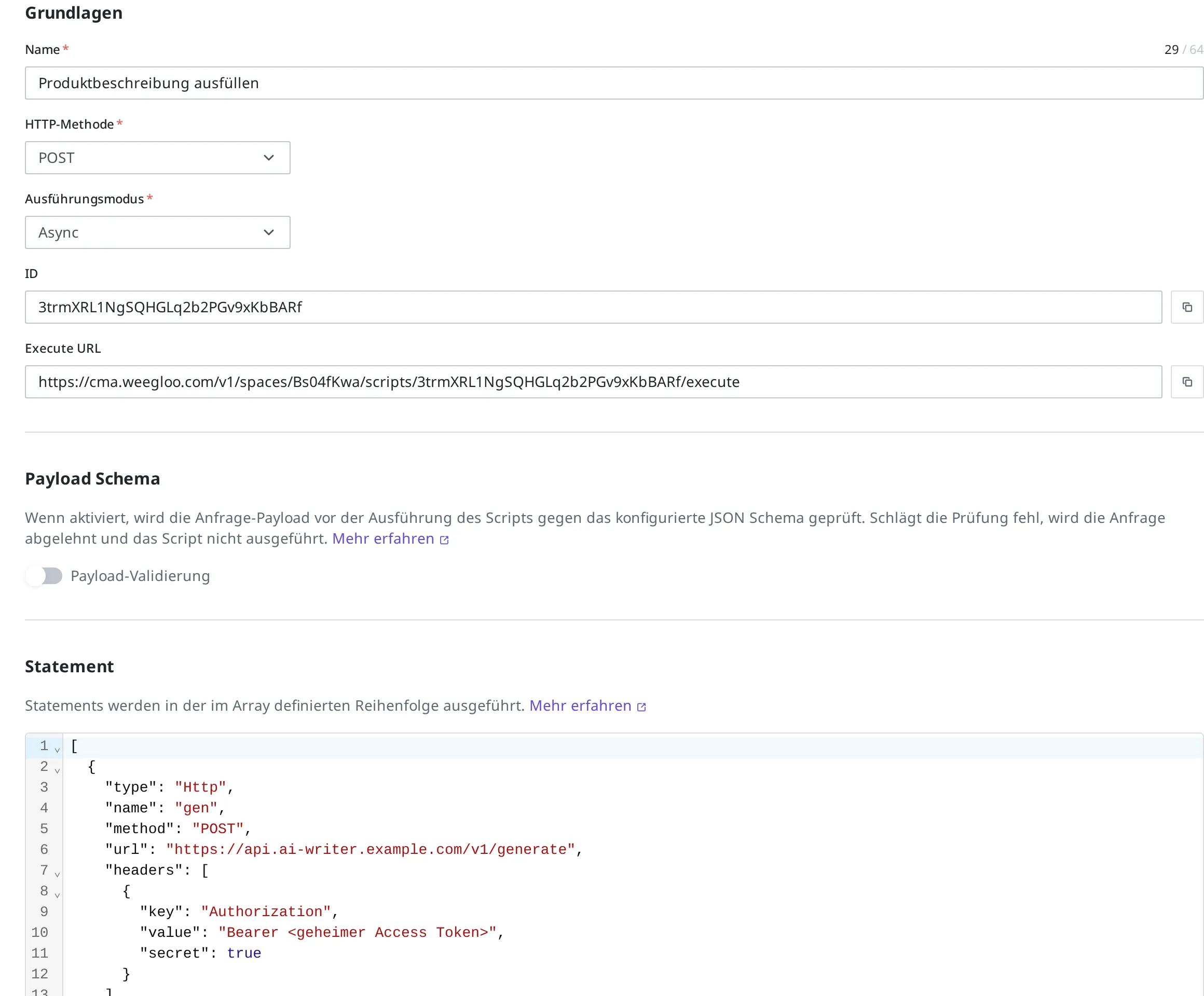Place cursor on the "name": "gen" line
This screenshot has width=1204, height=996.
tap(165, 808)
